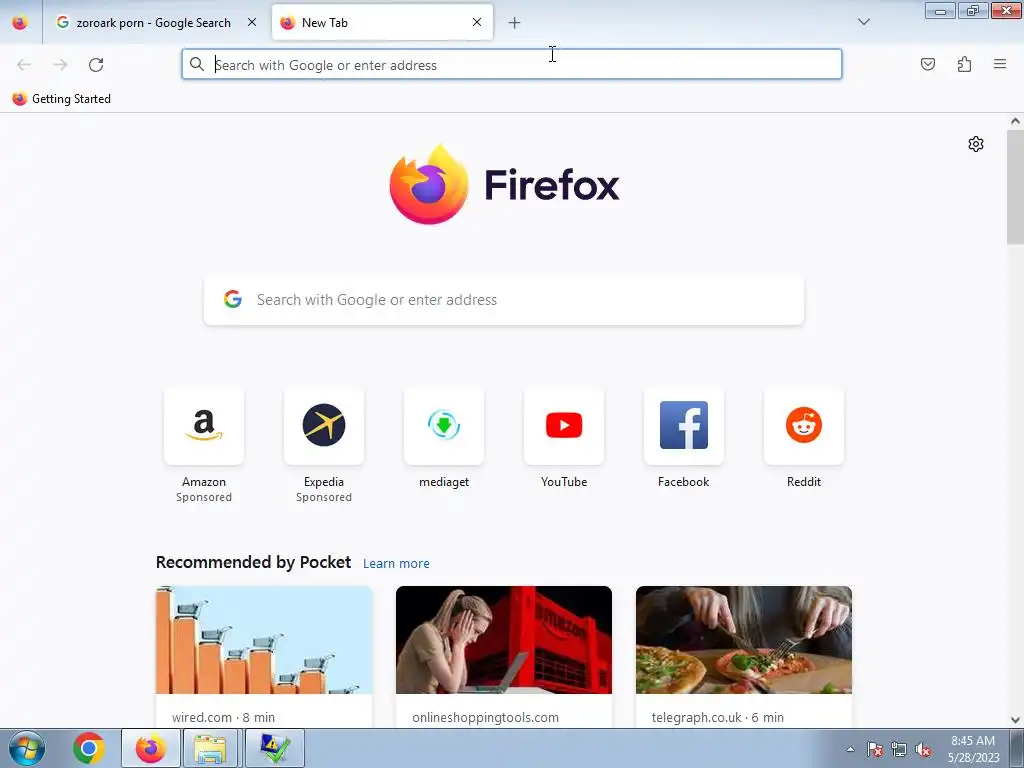Image resolution: width=1024 pixels, height=768 pixels.
Task: Click the scrollbar down arrow
Action: (x=1015, y=720)
